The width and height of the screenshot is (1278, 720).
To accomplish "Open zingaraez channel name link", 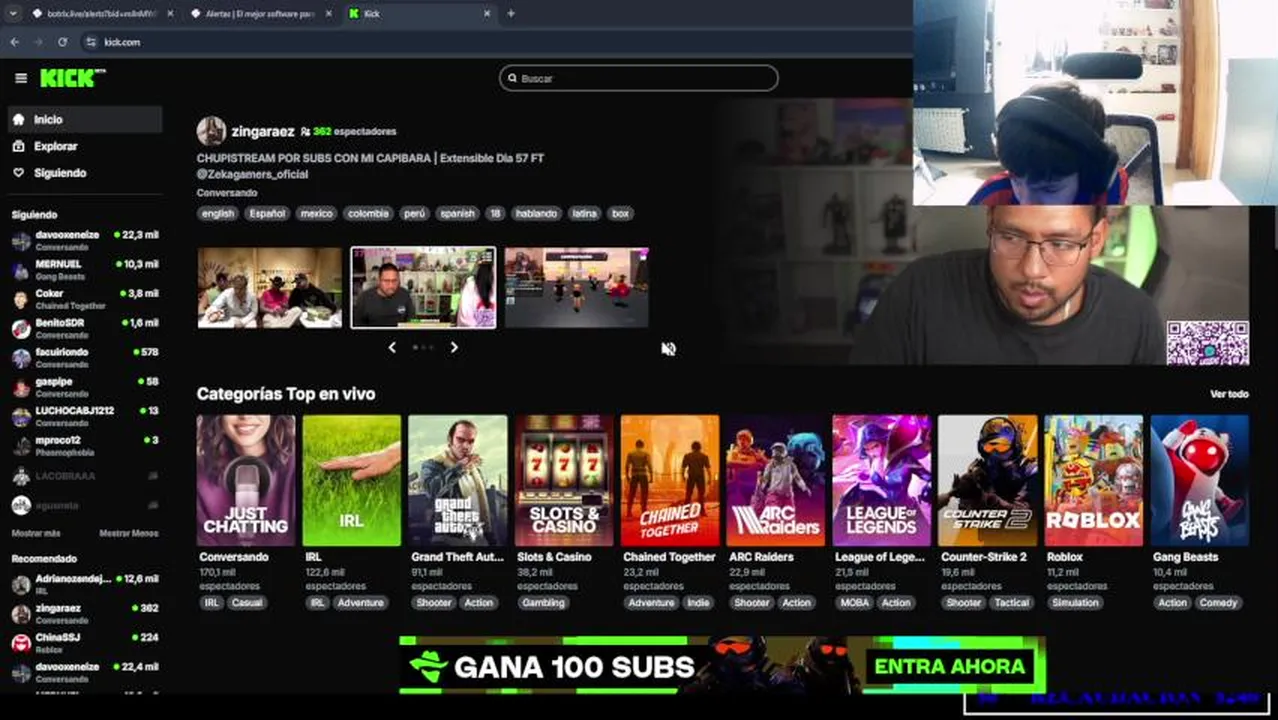I will [x=263, y=131].
